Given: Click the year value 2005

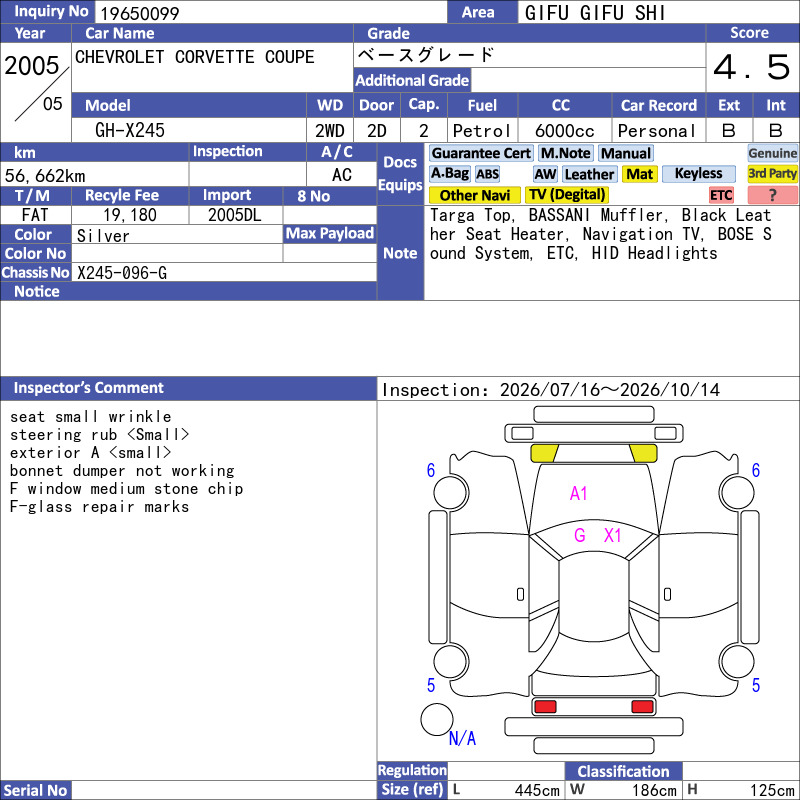Looking at the screenshot, I should click(x=32, y=65).
